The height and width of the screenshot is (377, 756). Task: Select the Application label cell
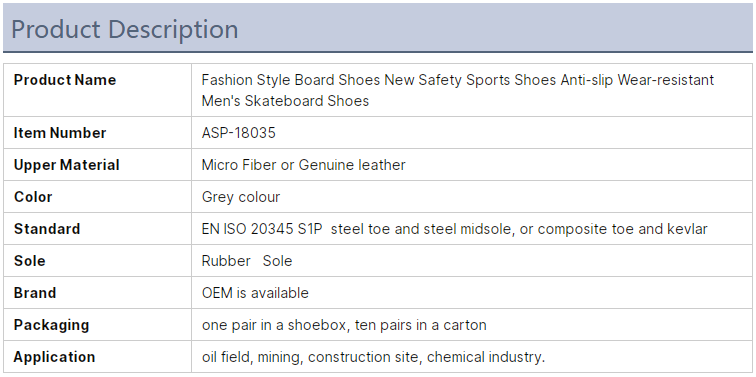pos(97,357)
